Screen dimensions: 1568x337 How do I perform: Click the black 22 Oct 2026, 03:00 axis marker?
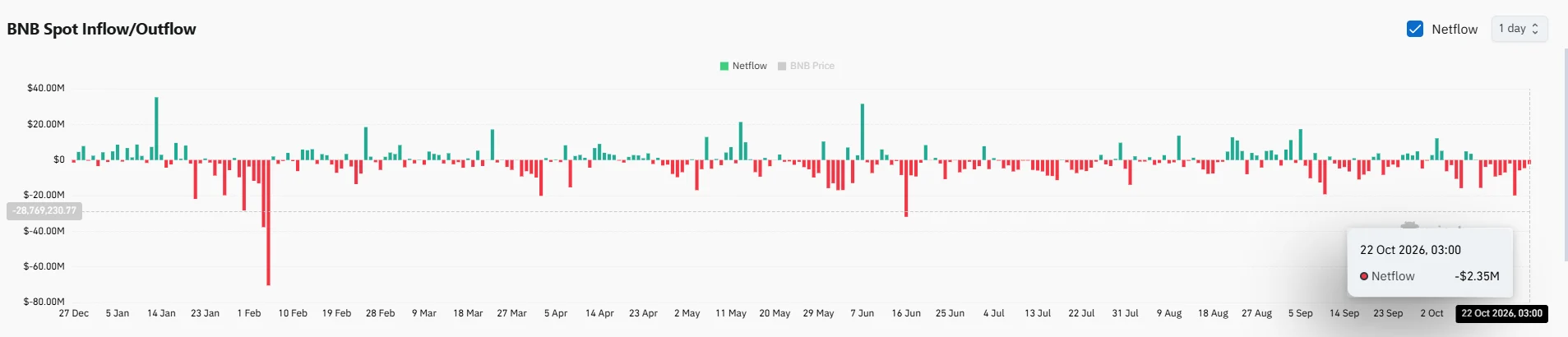1502,313
